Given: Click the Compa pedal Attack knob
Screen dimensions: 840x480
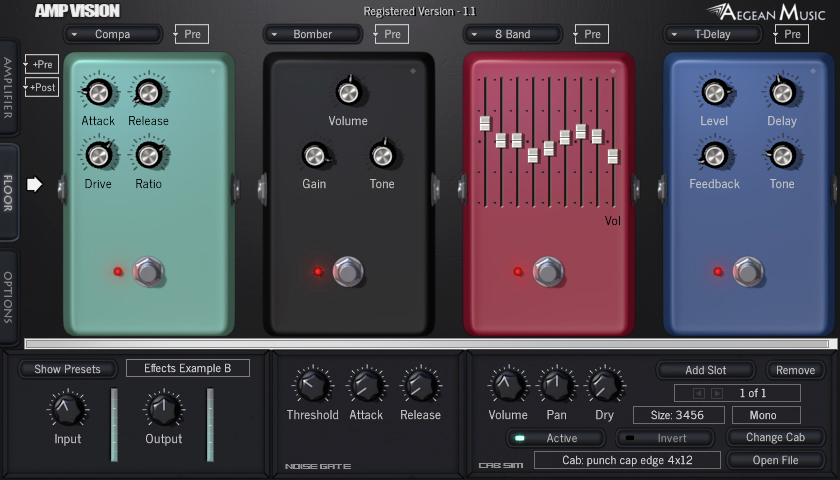Looking at the screenshot, I should 98,93.
